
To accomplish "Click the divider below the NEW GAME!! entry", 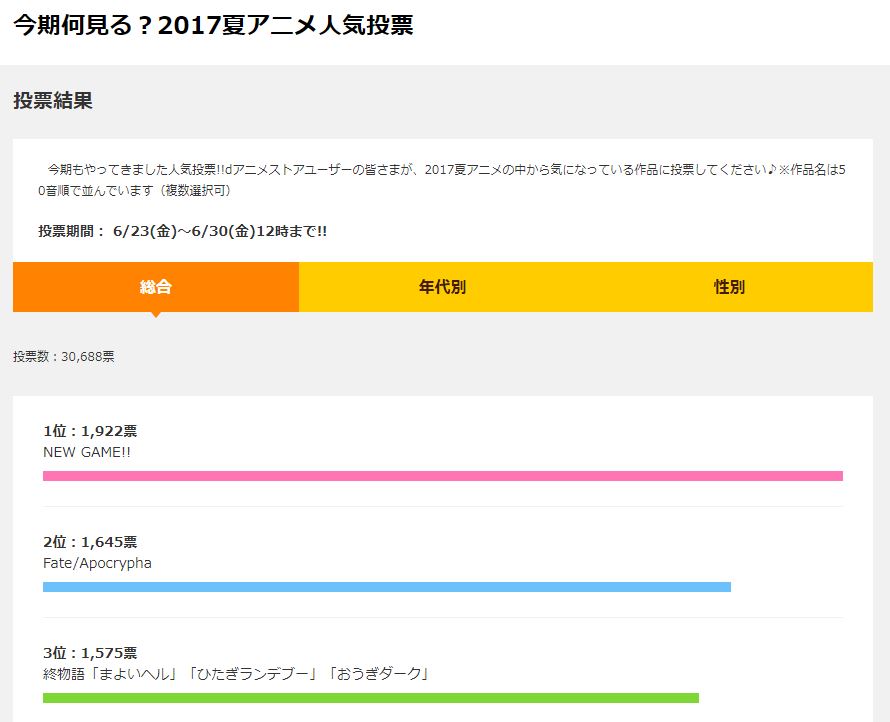I will pyautogui.click(x=443, y=506).
